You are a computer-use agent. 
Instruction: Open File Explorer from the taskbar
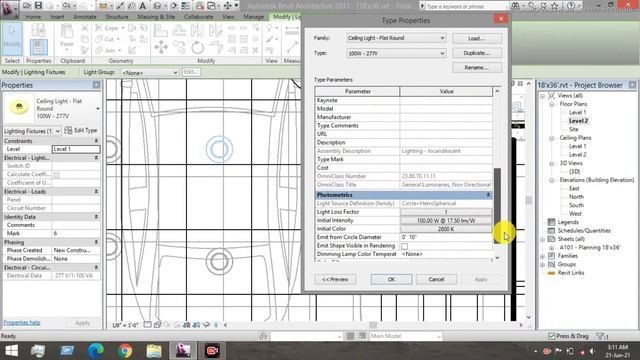coord(154,351)
